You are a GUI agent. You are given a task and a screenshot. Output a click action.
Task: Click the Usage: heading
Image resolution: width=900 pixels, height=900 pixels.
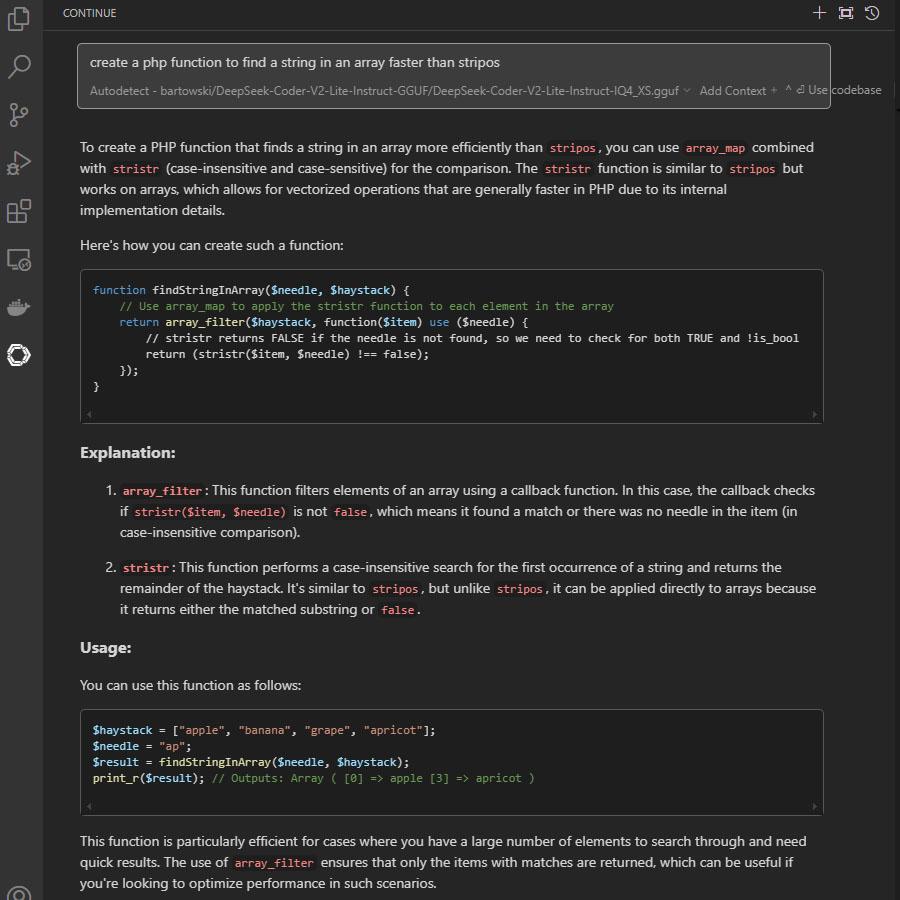pyautogui.click(x=106, y=648)
